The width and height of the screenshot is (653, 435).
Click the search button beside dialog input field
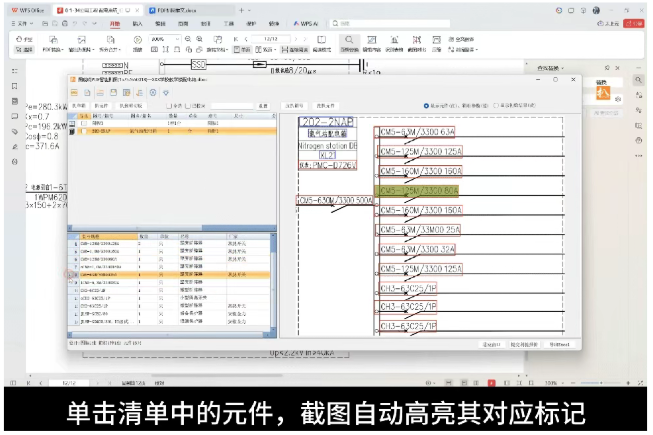(x=263, y=106)
